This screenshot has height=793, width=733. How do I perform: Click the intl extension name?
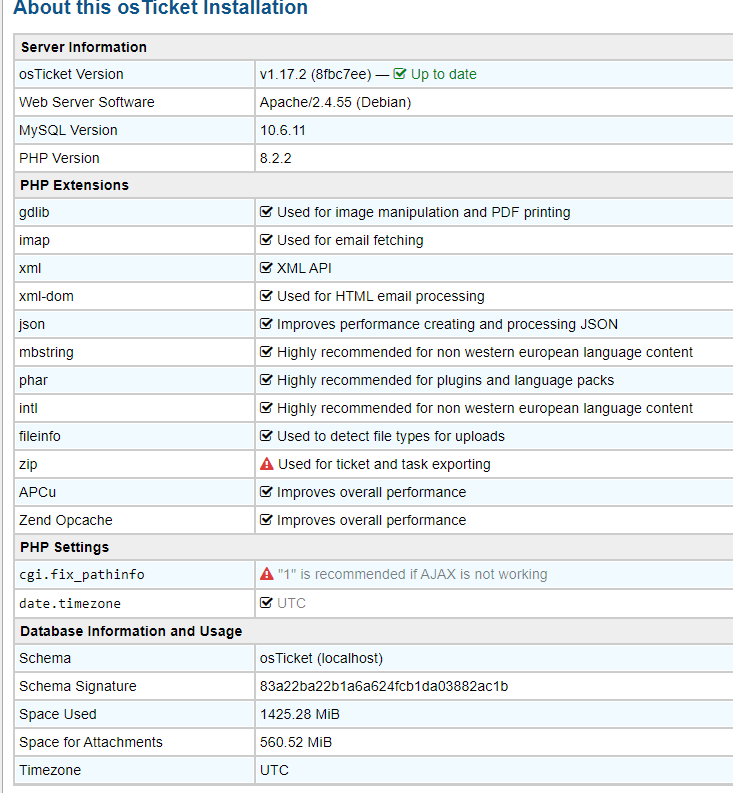(28, 408)
